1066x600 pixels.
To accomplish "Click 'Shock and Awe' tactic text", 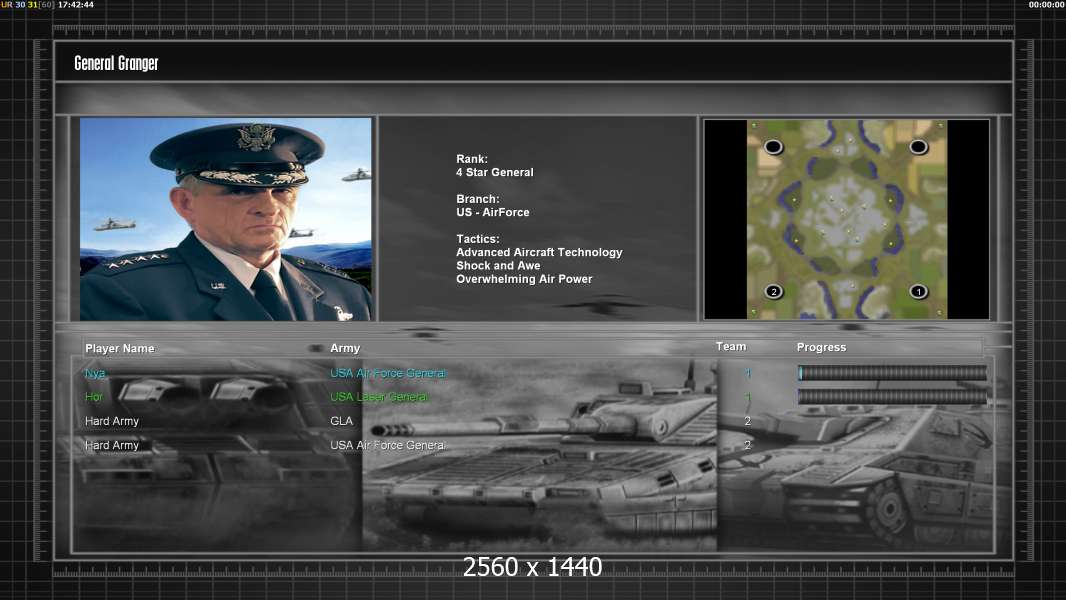I will 498,266.
